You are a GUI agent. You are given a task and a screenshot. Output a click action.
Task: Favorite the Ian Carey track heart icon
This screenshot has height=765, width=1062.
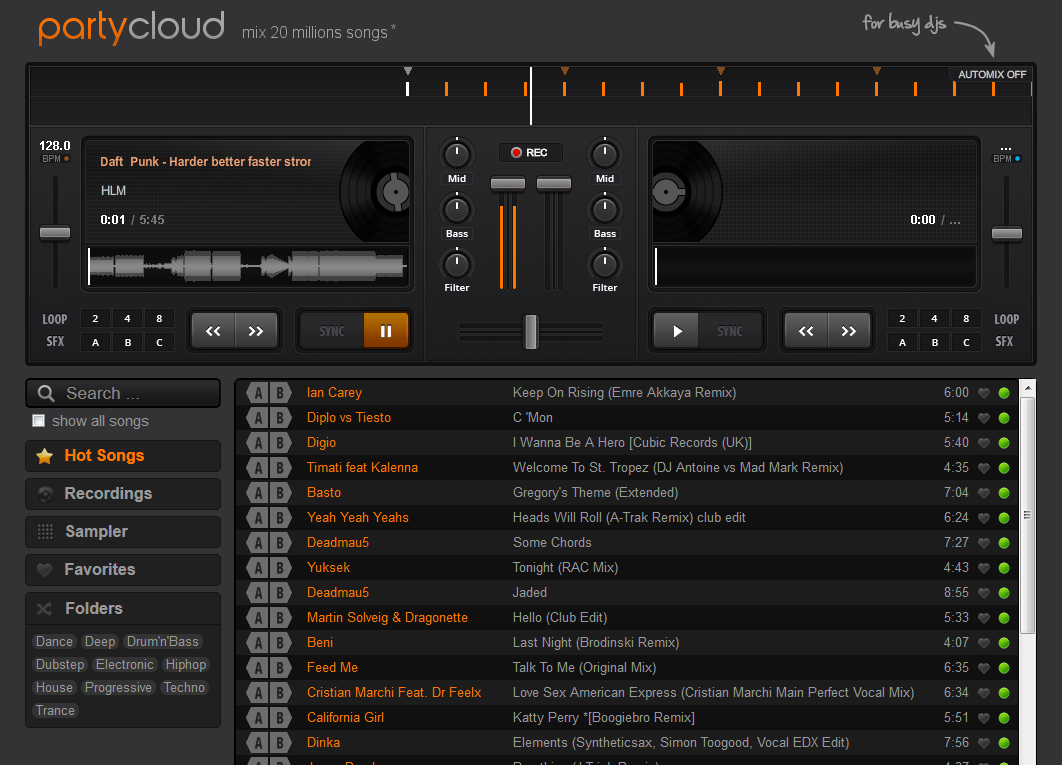(x=984, y=393)
